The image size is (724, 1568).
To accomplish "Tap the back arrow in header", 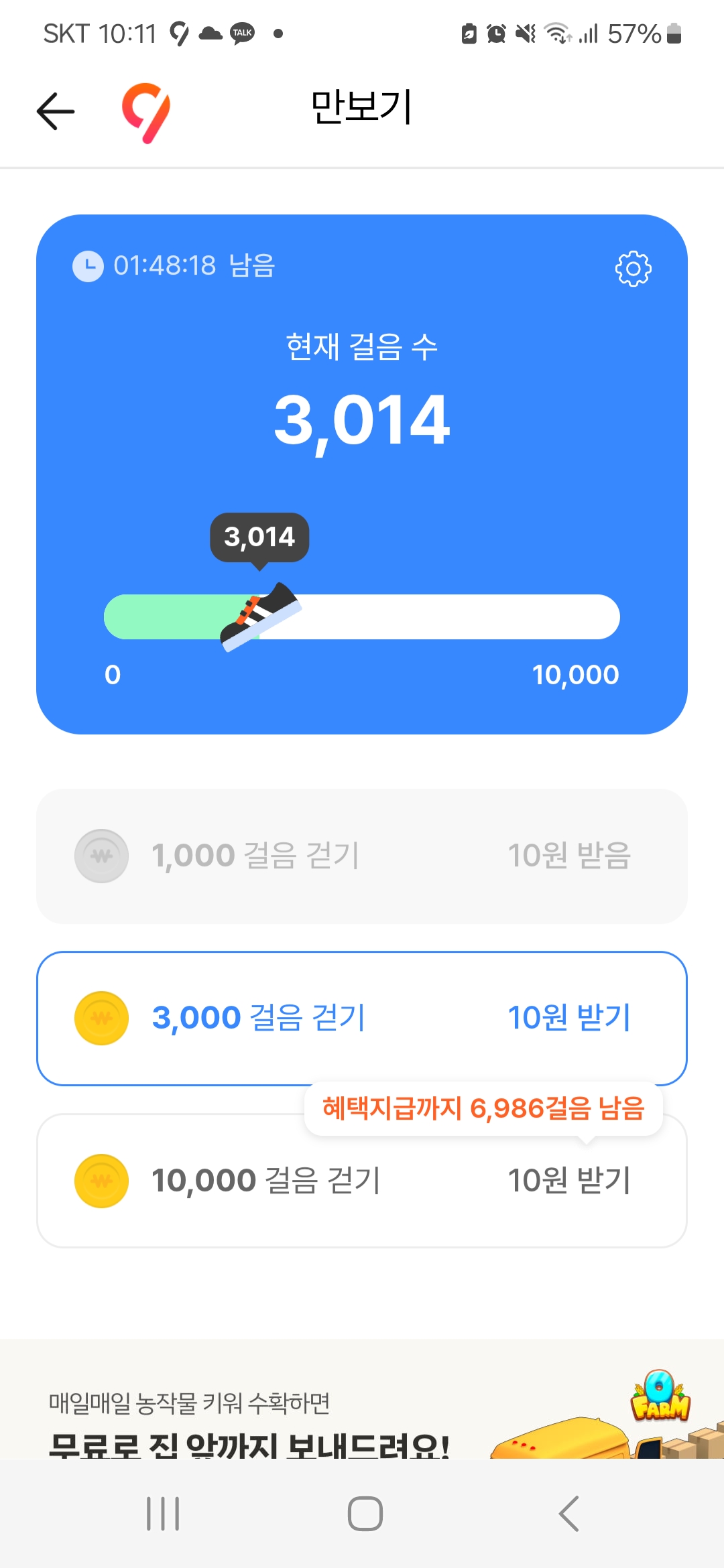I will pyautogui.click(x=56, y=111).
